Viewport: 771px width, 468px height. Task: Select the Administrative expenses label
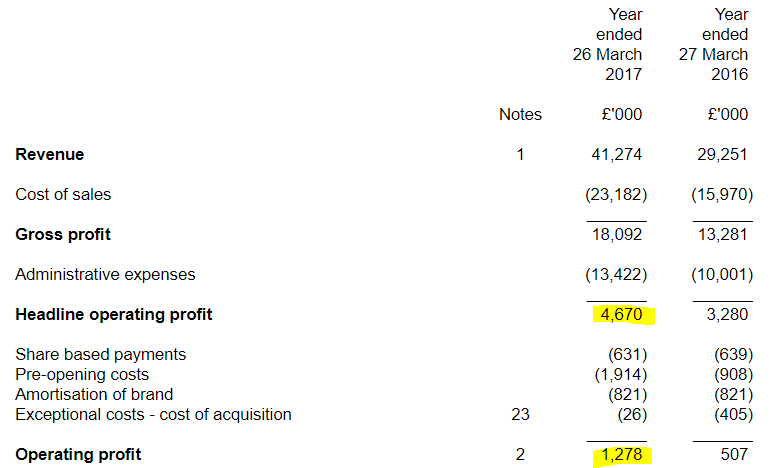coord(105,274)
